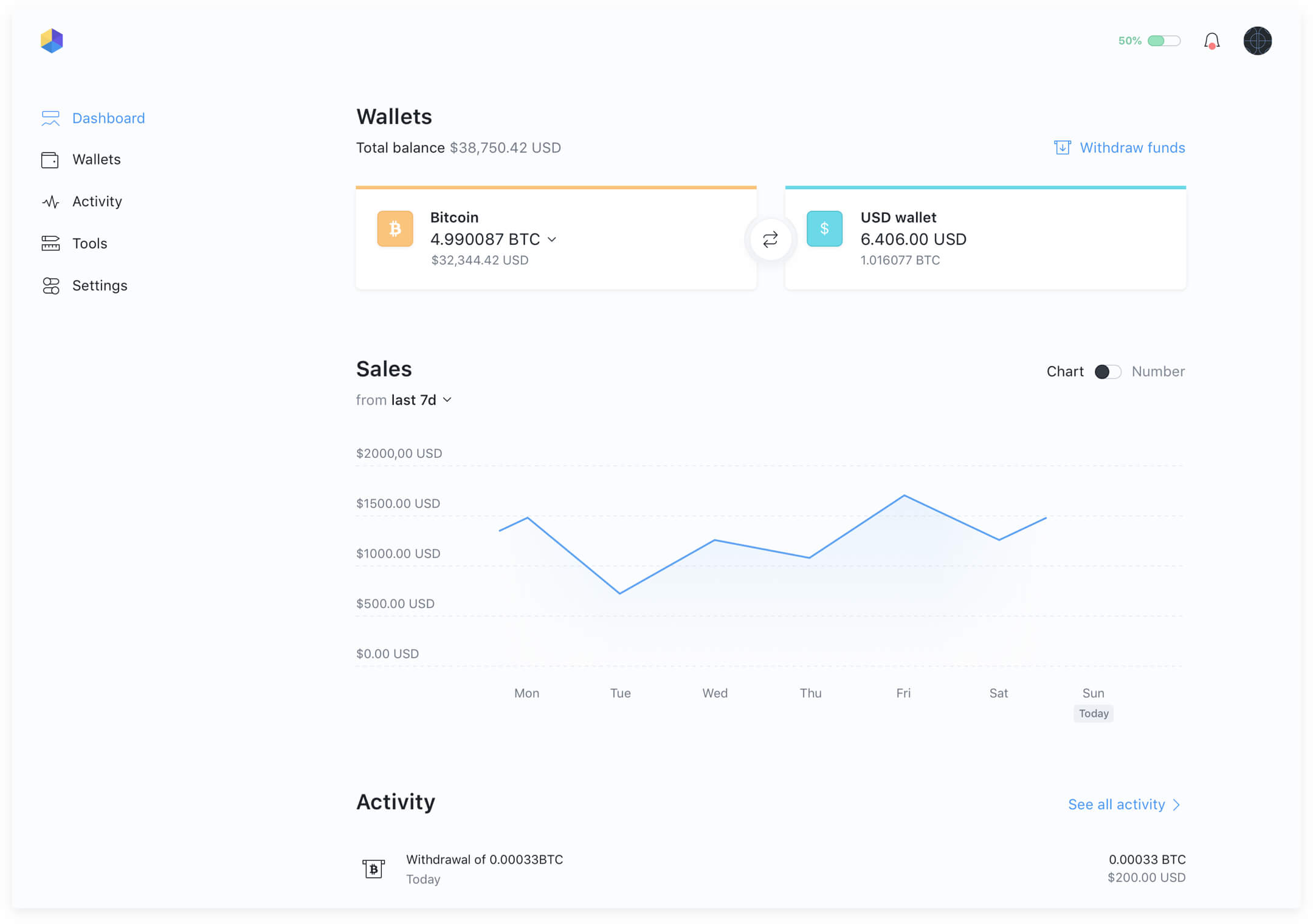Click the $32,344.42 USD Bitcoin value
This screenshot has height=924, width=1313.
[480, 260]
